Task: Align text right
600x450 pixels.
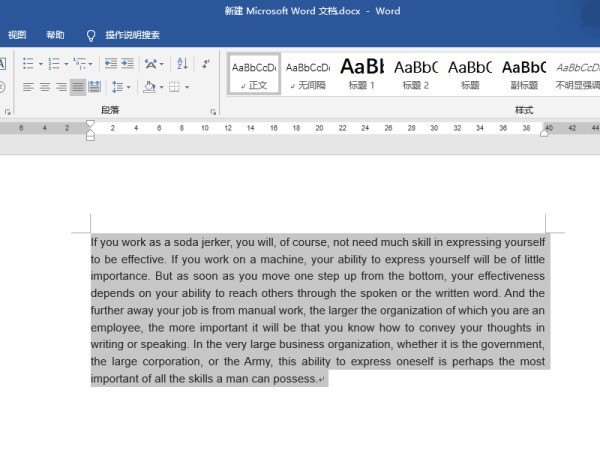Action: pos(61,87)
